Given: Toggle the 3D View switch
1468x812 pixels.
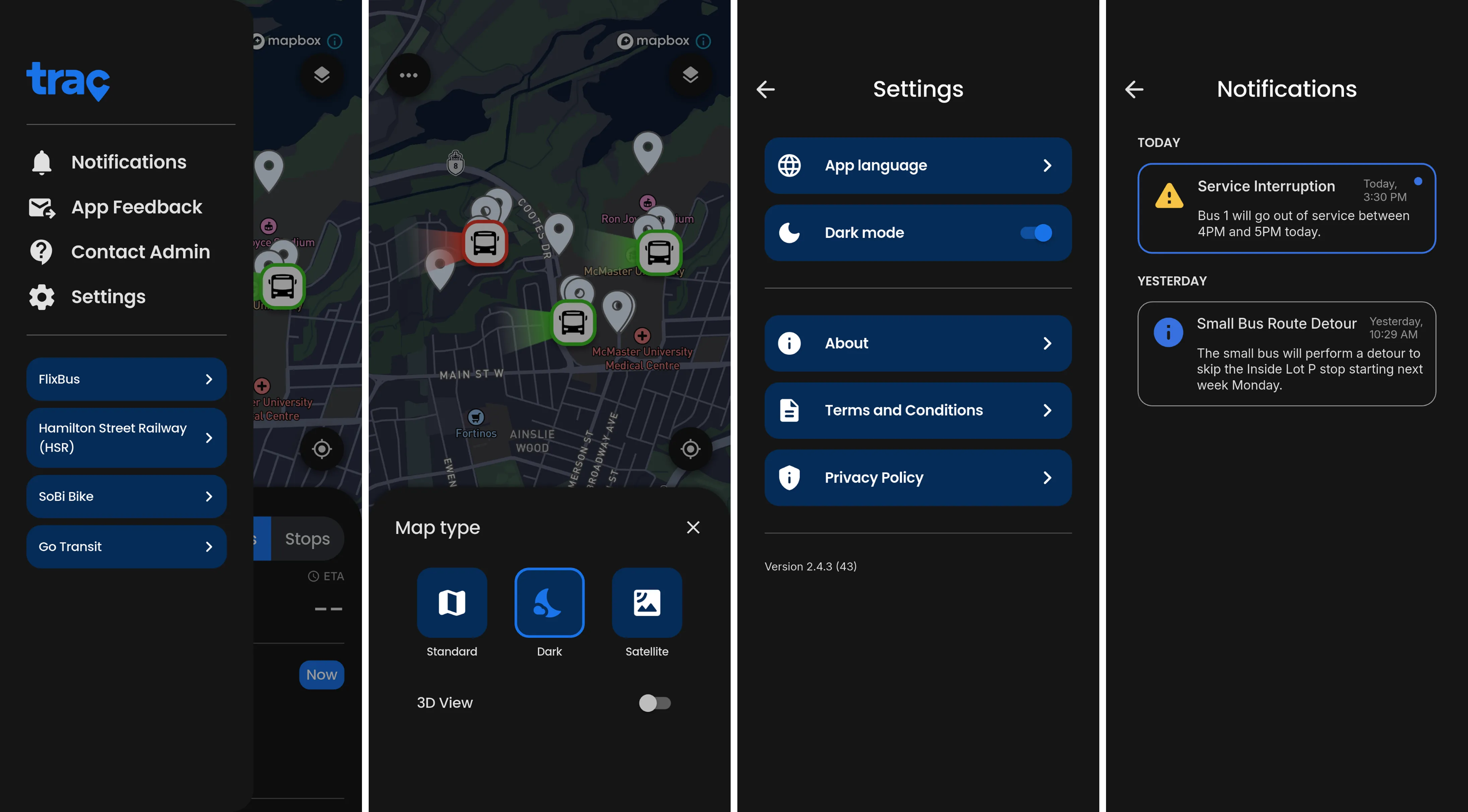Looking at the screenshot, I should (655, 703).
